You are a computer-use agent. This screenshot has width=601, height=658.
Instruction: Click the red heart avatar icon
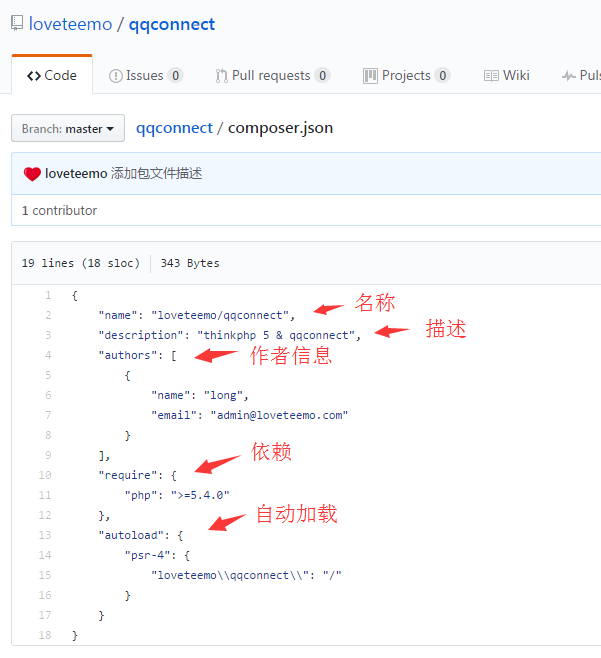point(32,174)
